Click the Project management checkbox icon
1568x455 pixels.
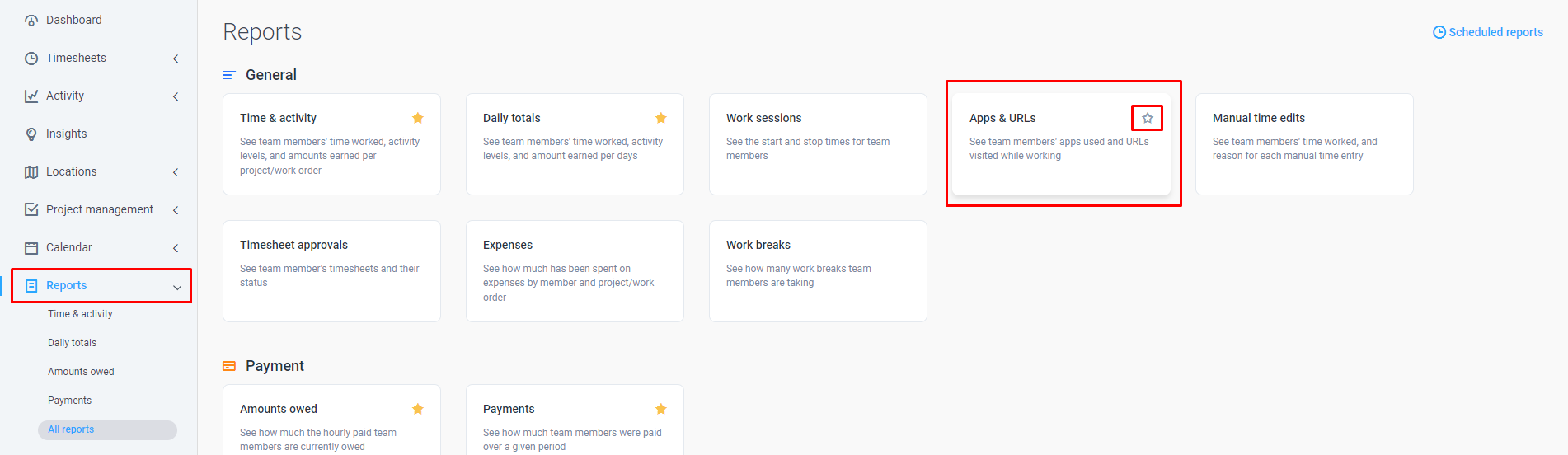[x=31, y=209]
